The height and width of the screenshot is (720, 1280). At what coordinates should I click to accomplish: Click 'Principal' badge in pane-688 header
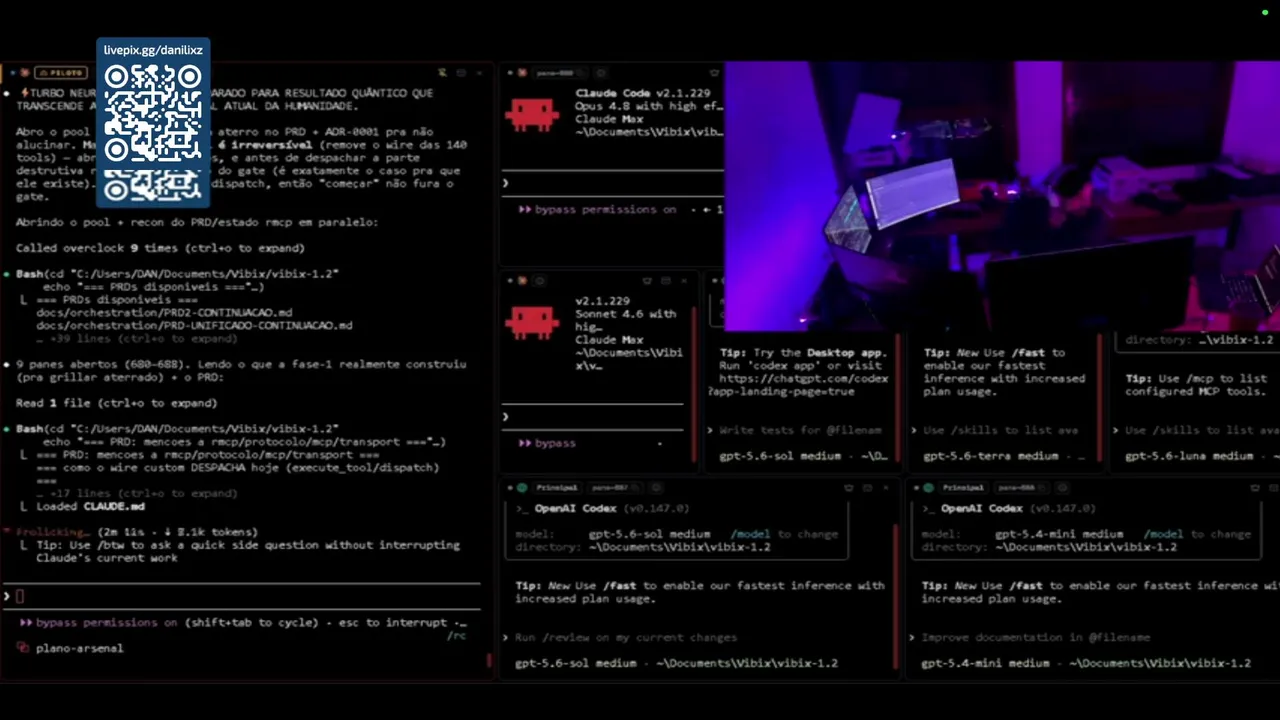[963, 488]
